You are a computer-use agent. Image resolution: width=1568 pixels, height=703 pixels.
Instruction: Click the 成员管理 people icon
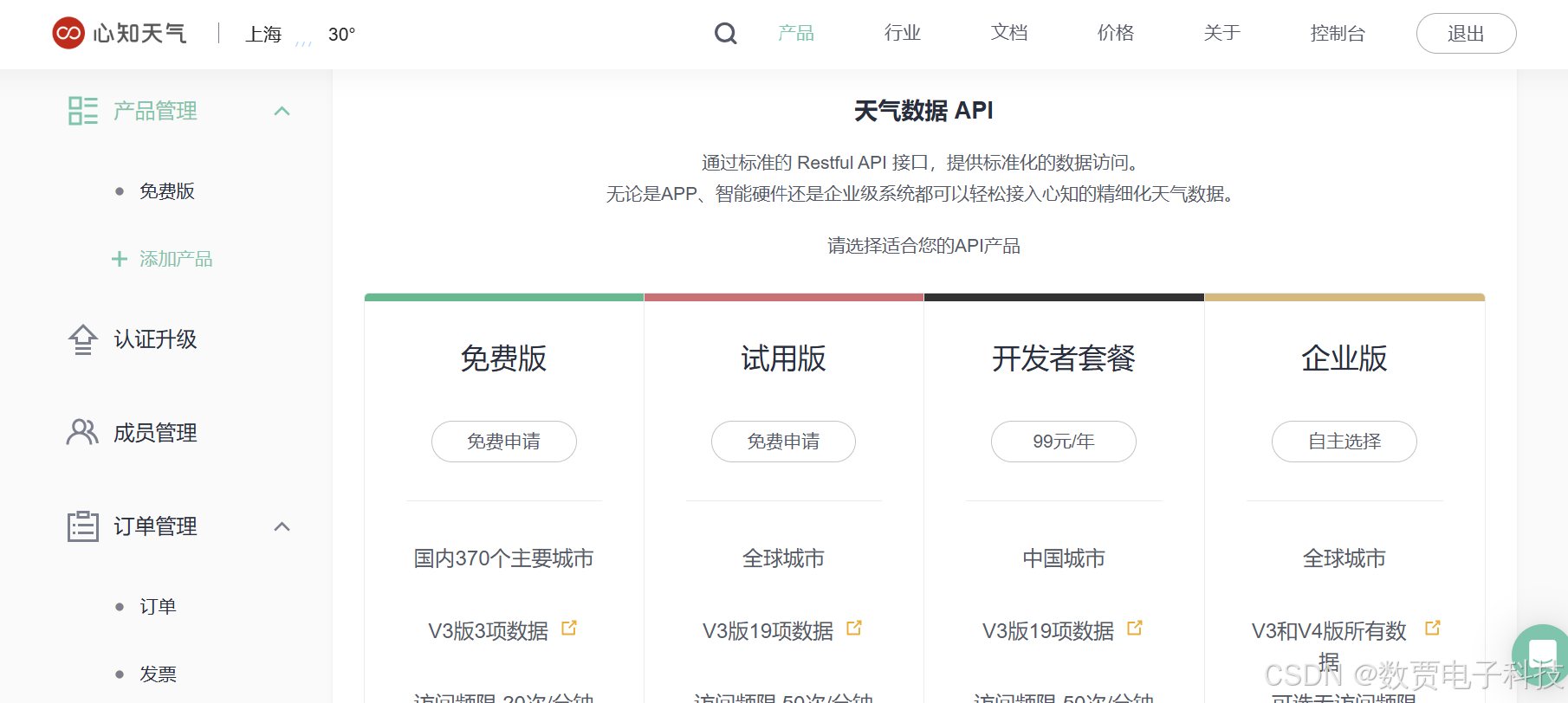click(x=82, y=432)
